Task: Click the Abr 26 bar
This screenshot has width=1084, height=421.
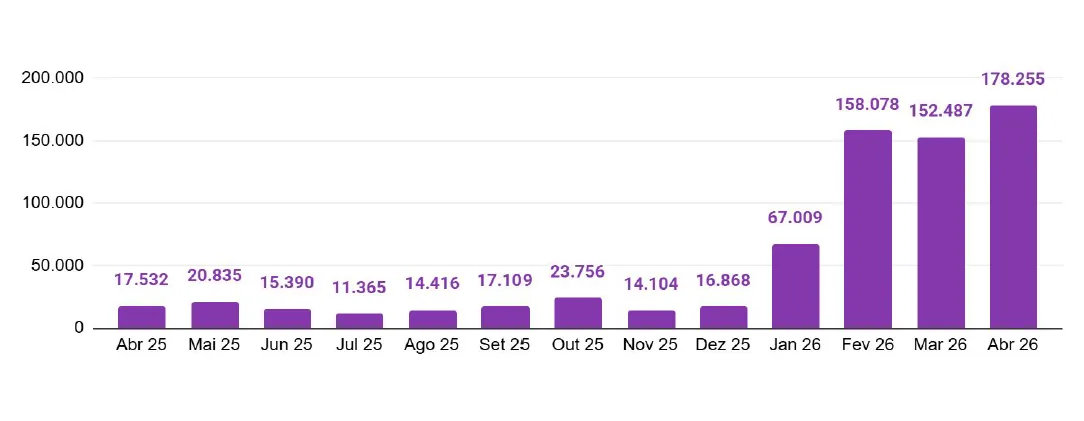Action: (x=1013, y=217)
